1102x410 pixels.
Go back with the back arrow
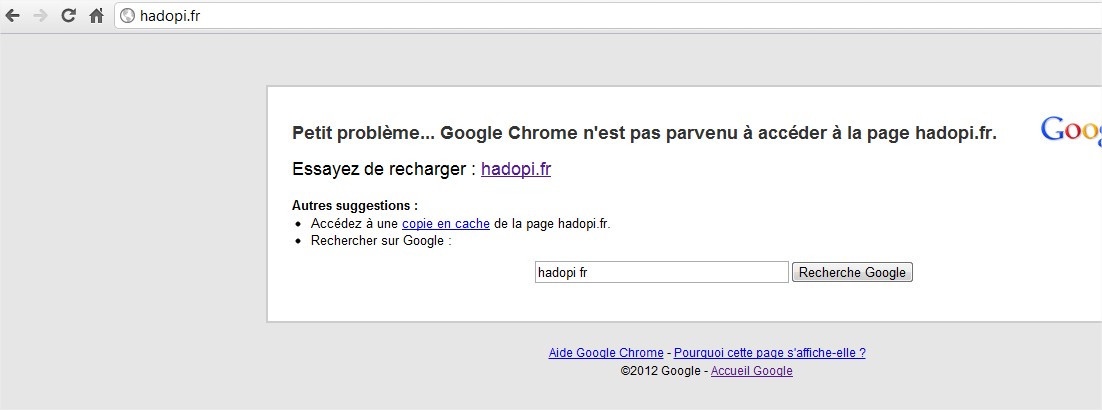point(12,15)
